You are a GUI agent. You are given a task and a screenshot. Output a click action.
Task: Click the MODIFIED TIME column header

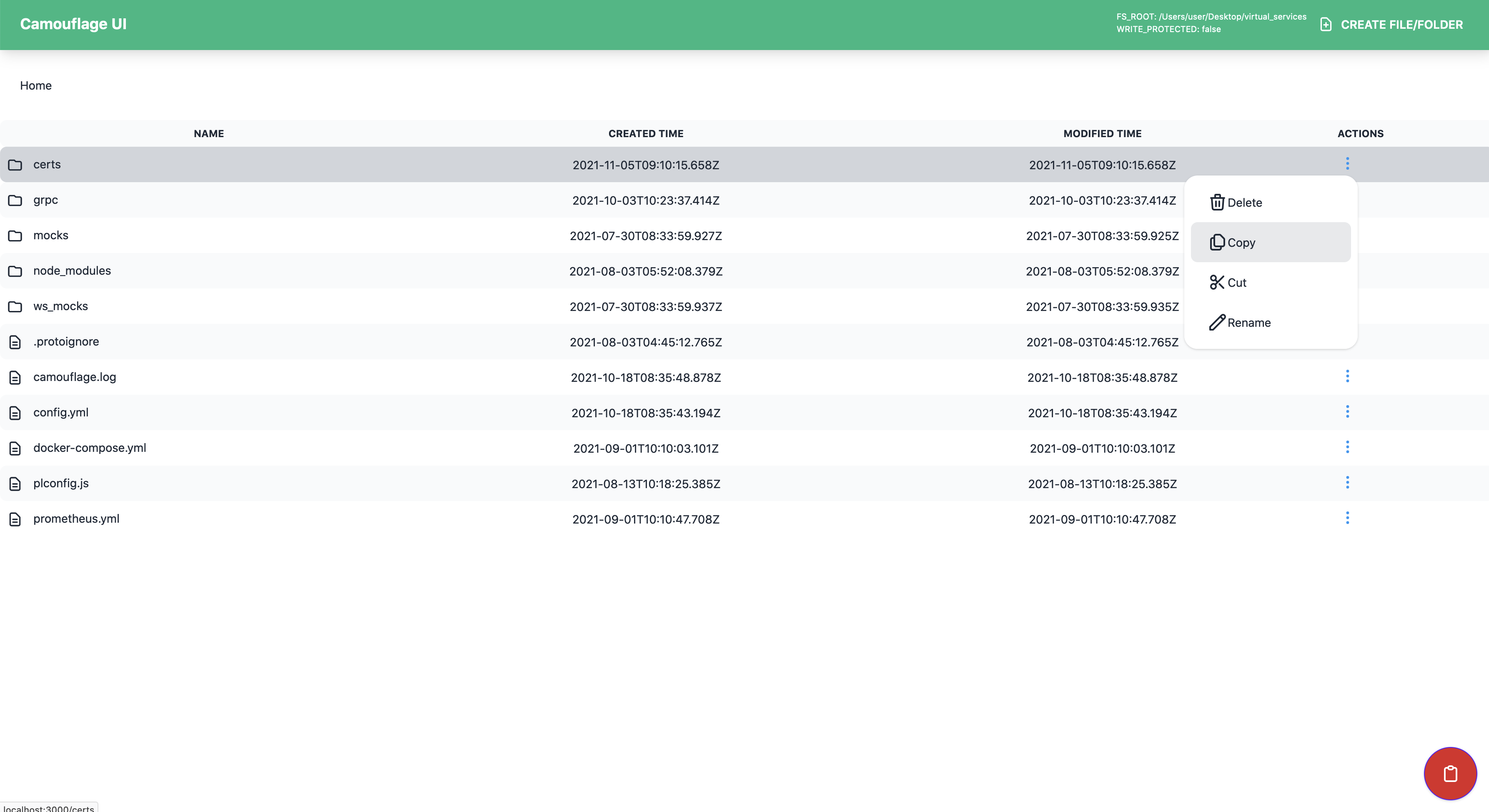coord(1102,133)
